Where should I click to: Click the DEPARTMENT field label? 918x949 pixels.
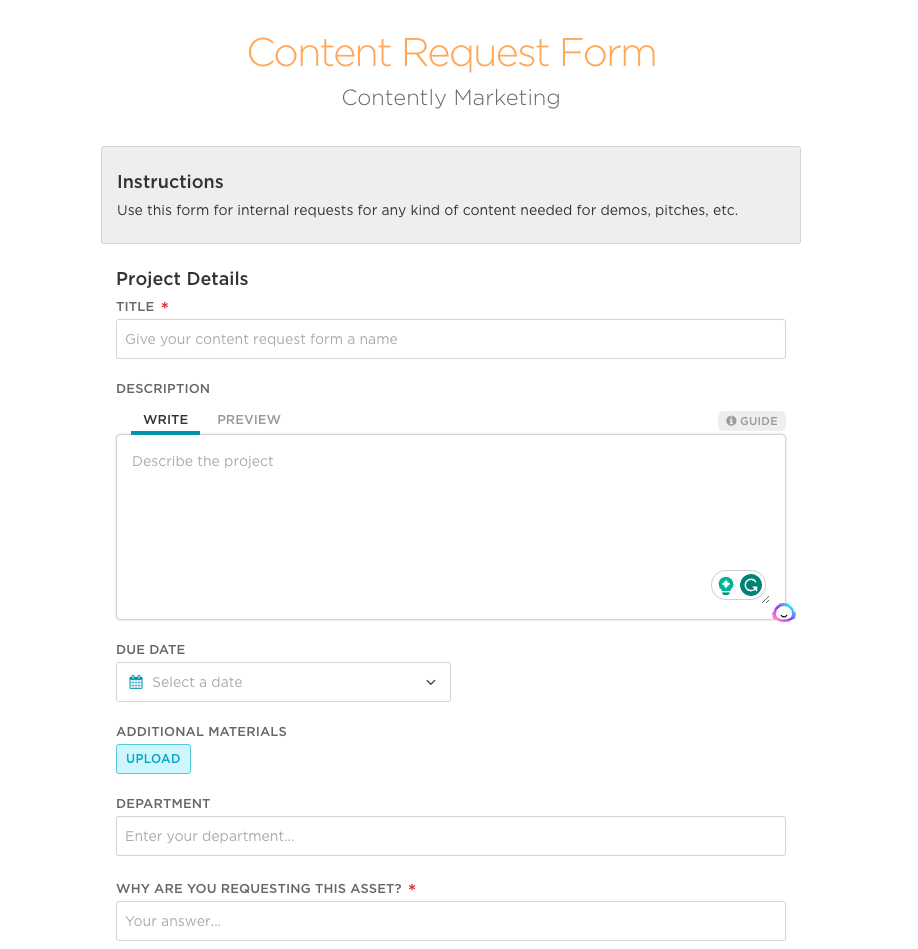(x=163, y=804)
